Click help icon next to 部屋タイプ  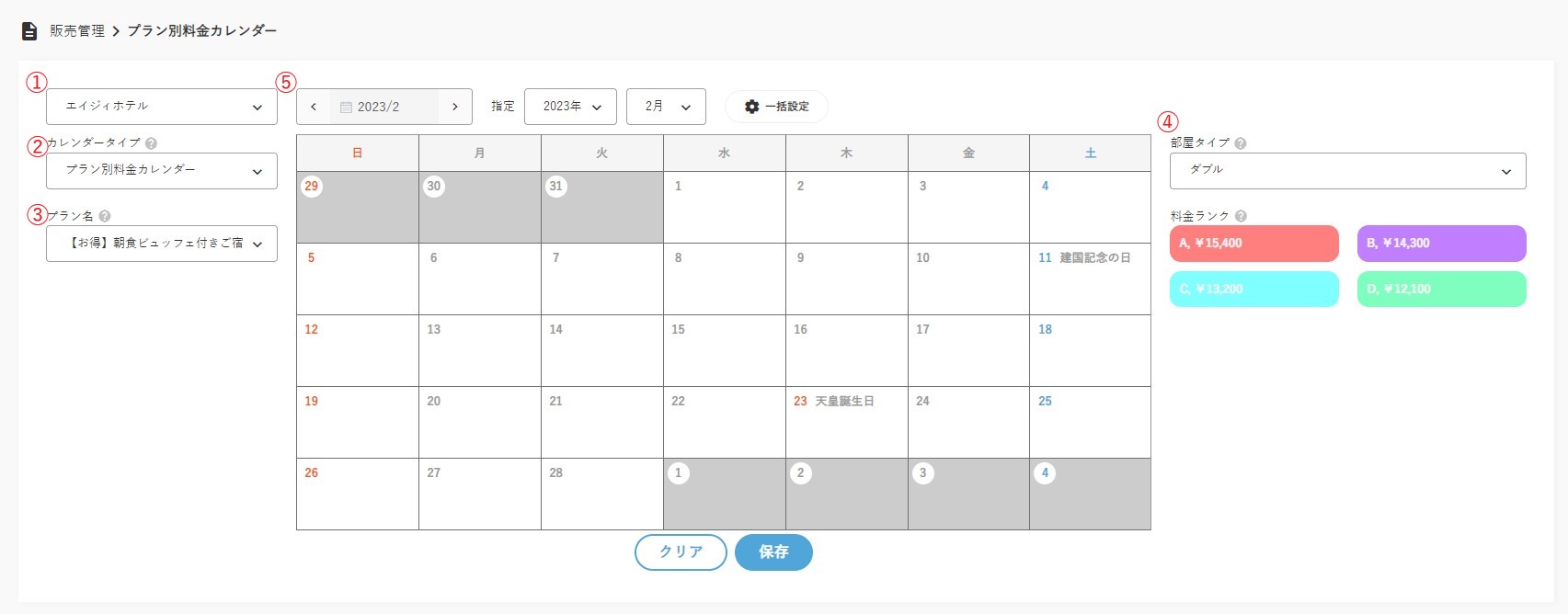pyautogui.click(x=1241, y=143)
